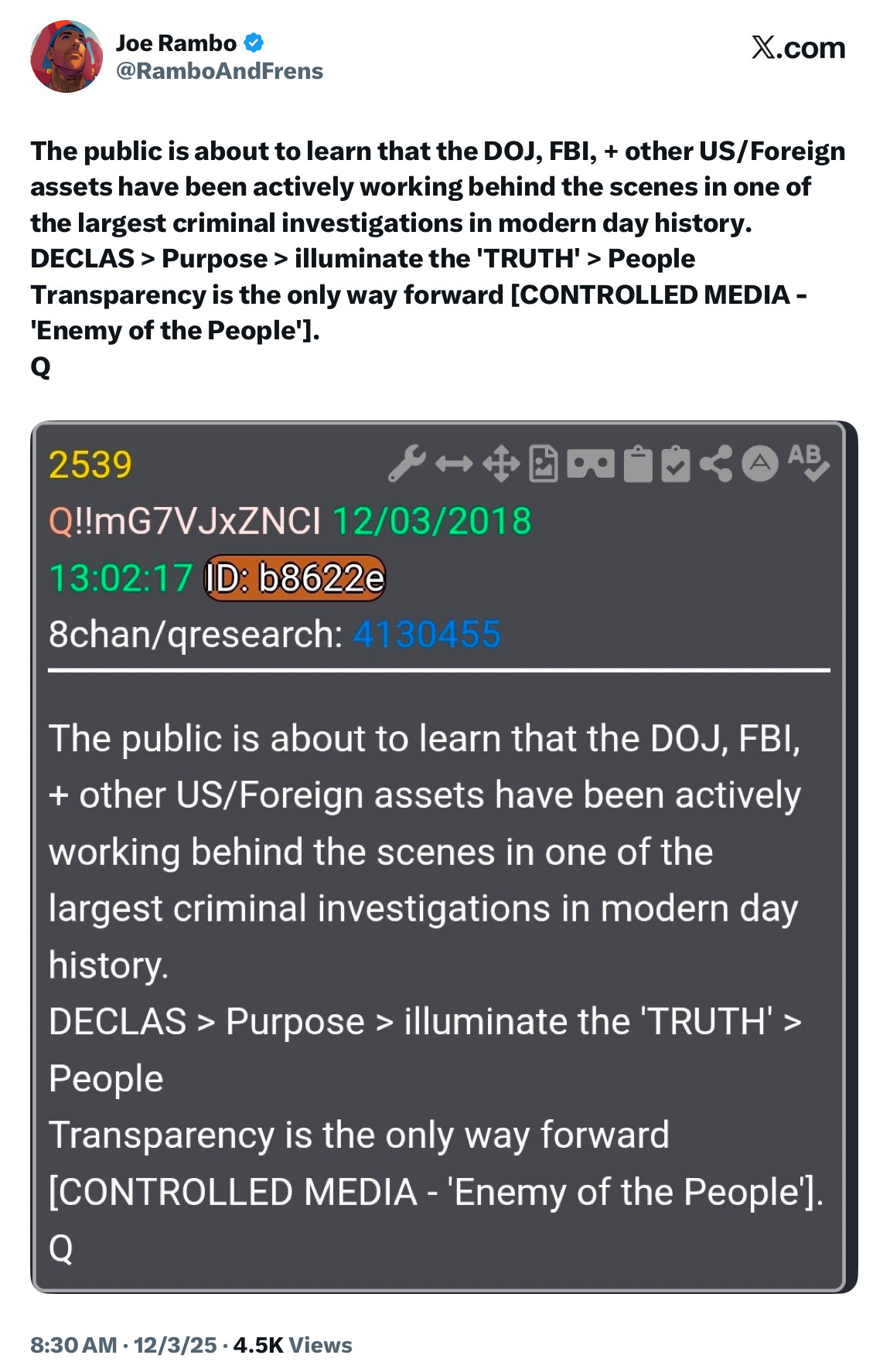
Task: Toggle the AB spell-check icon
Action: point(808,462)
